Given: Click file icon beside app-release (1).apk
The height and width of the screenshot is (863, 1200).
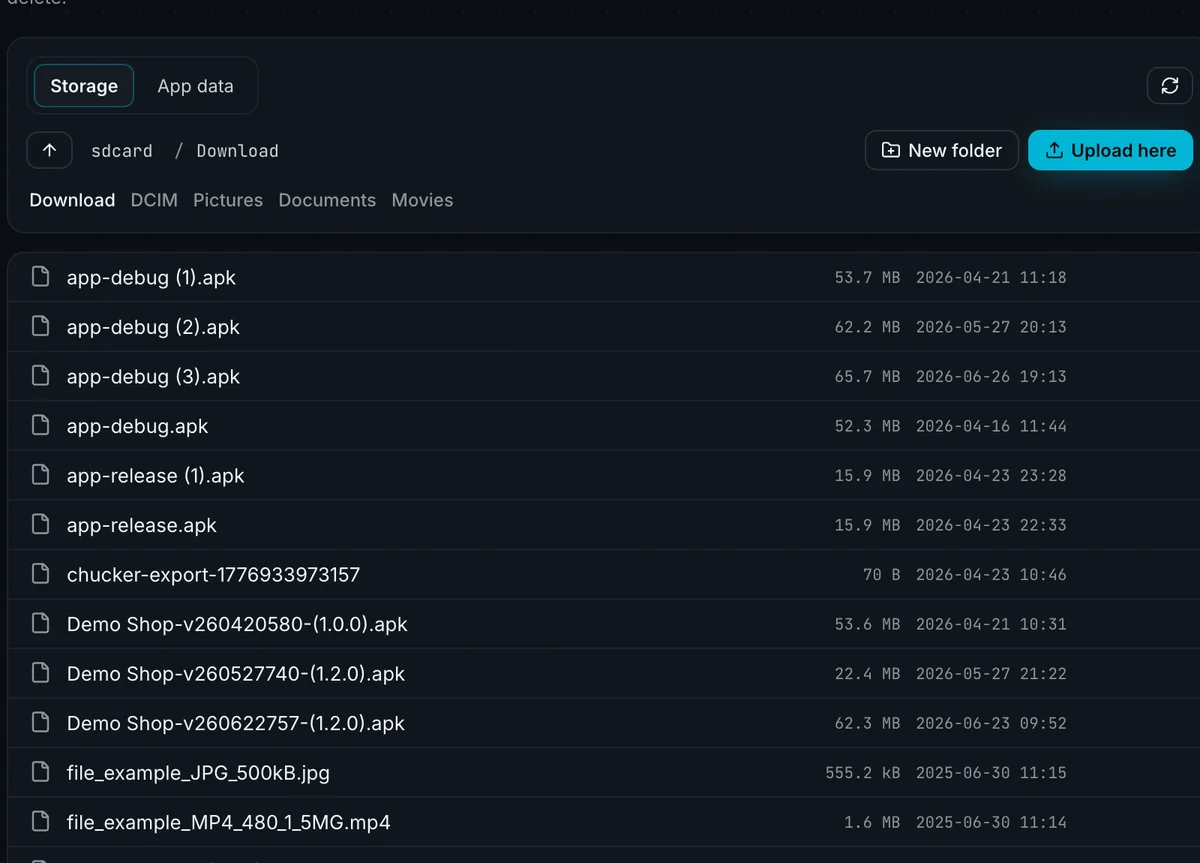Looking at the screenshot, I should coord(40,475).
